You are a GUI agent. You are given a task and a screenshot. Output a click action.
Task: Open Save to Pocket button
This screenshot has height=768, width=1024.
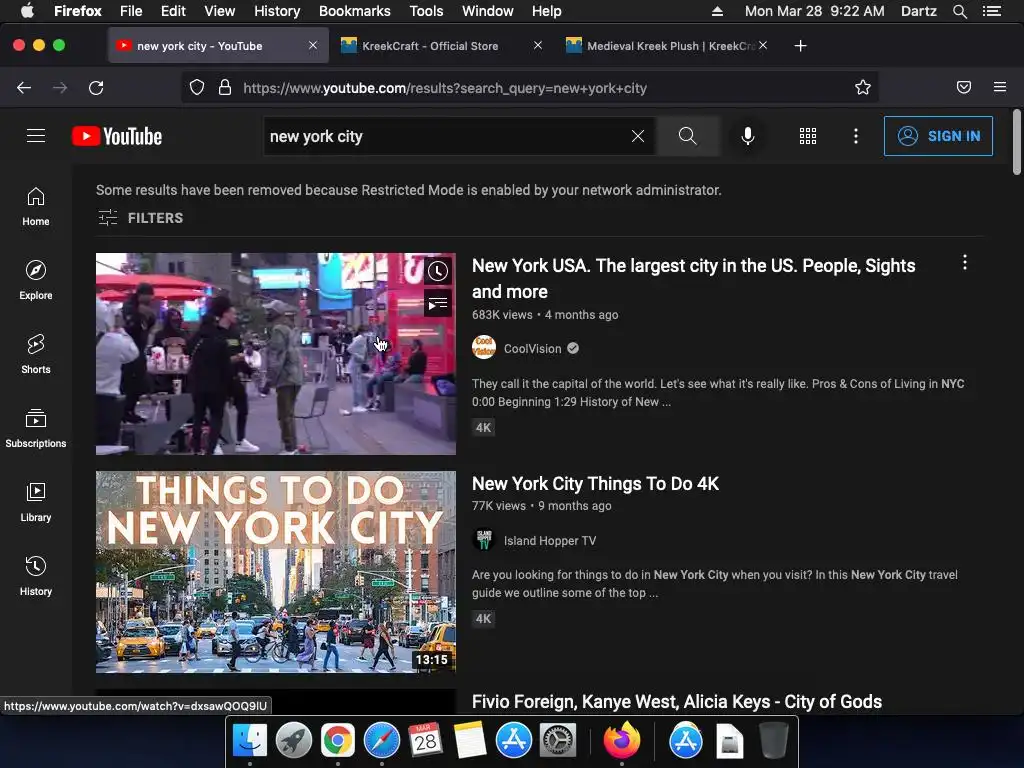point(963,88)
